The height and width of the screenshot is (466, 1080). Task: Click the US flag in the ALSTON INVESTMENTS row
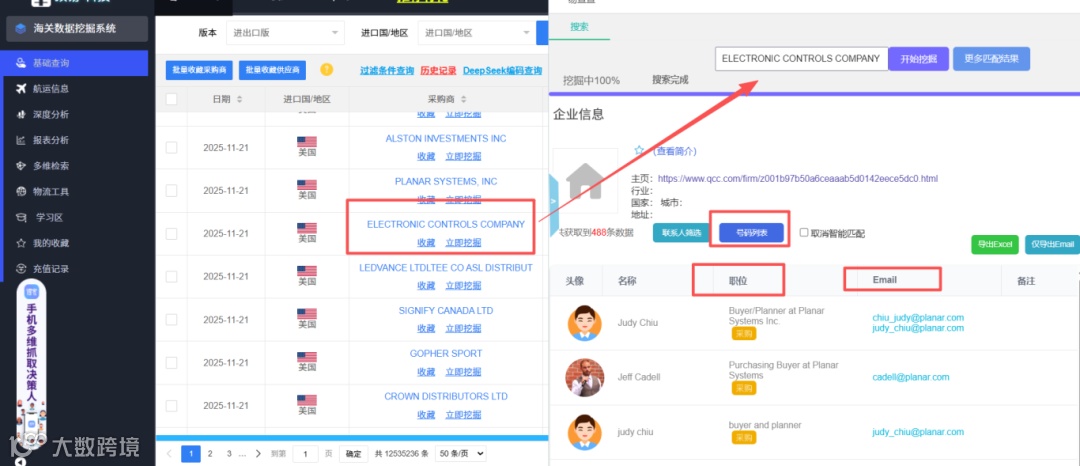pyautogui.click(x=307, y=142)
